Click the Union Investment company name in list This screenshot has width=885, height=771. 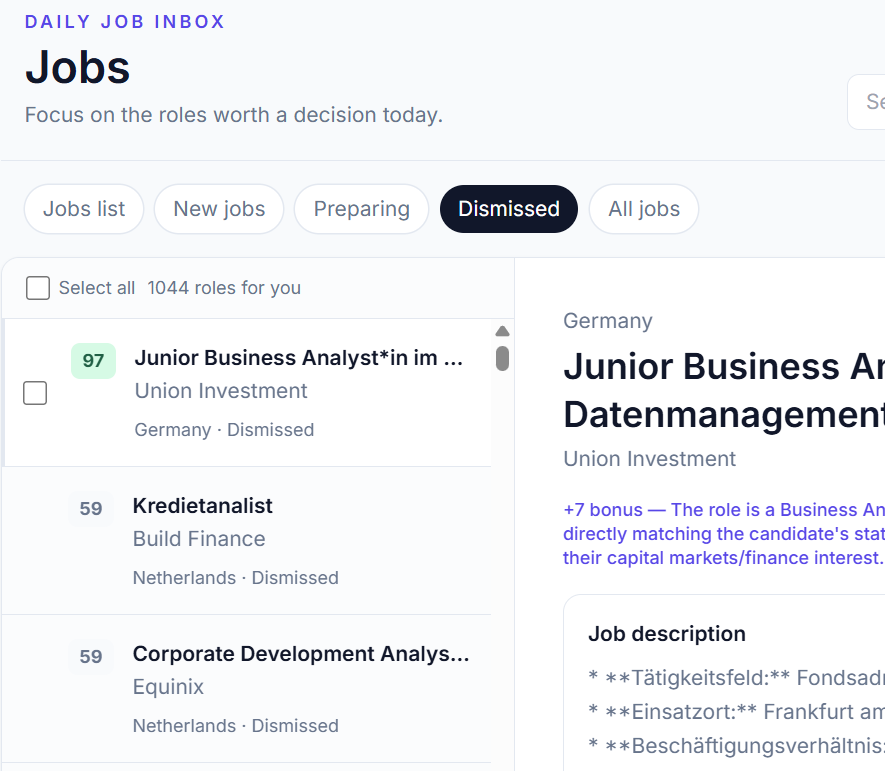point(221,391)
